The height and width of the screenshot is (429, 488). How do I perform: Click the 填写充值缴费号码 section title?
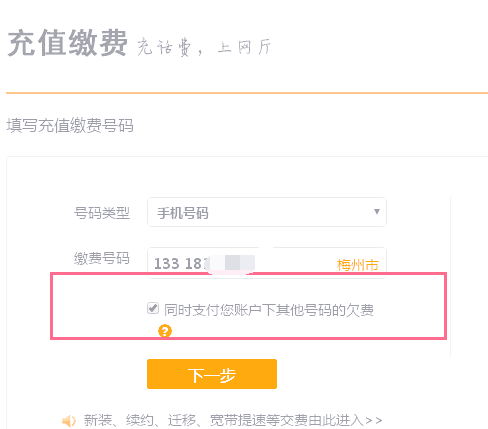pyautogui.click(x=70, y=126)
